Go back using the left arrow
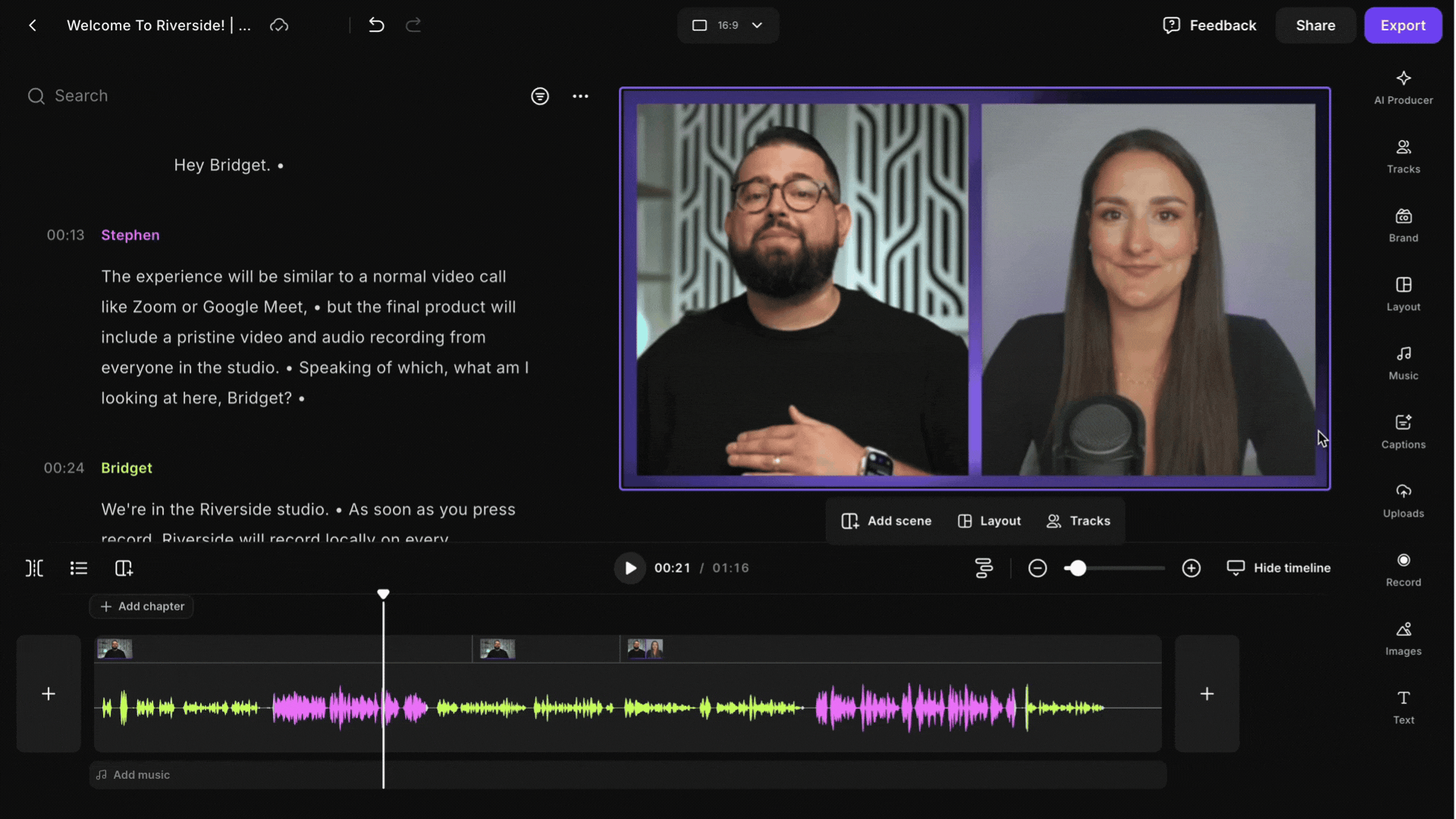1456x819 pixels. pyautogui.click(x=33, y=26)
